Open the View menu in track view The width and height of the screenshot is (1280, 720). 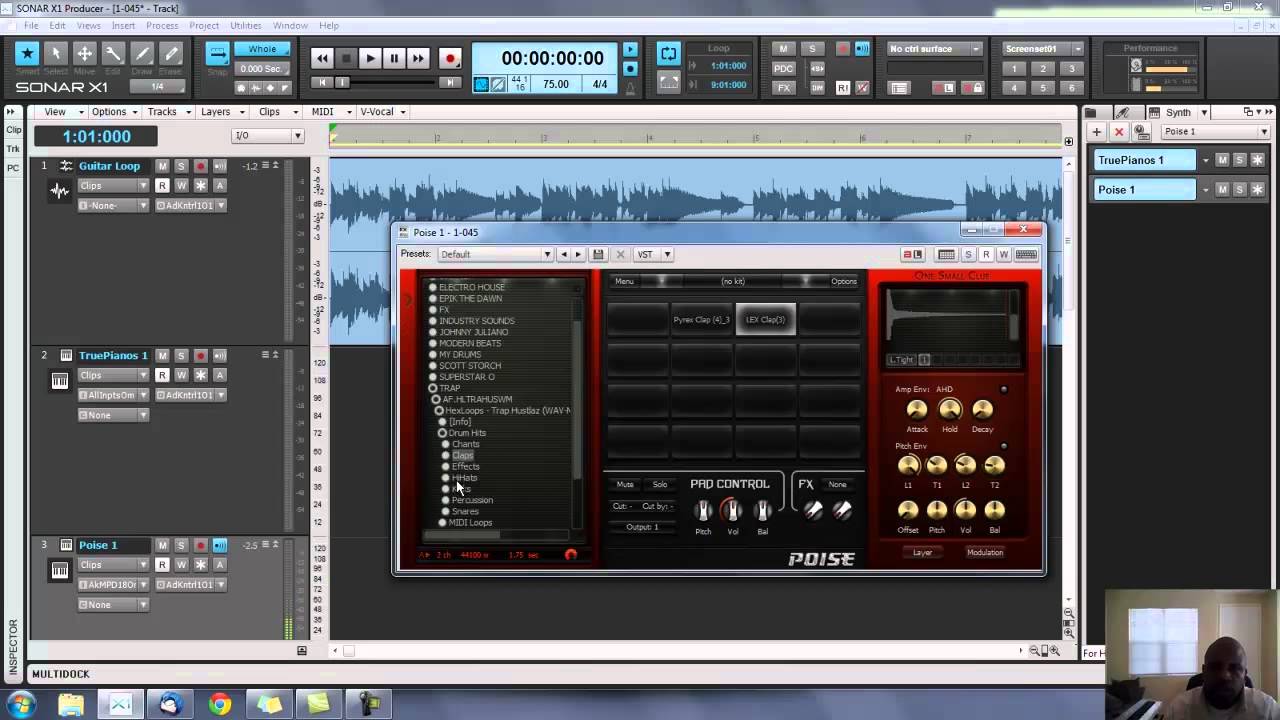(60, 112)
